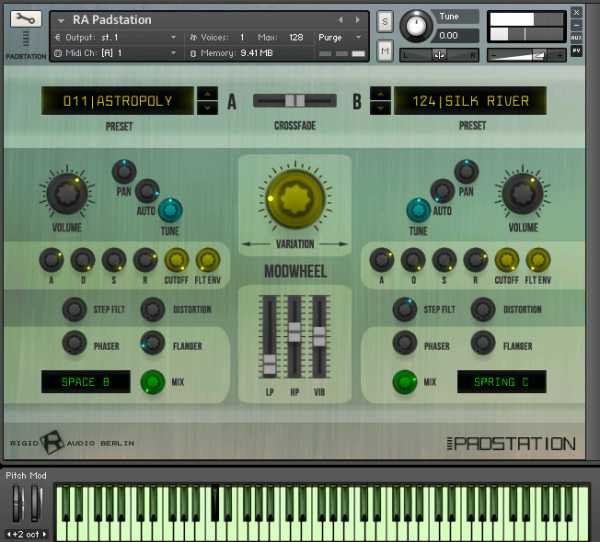
Task: Click layer A Attack (A) knob
Action: (x=51, y=260)
